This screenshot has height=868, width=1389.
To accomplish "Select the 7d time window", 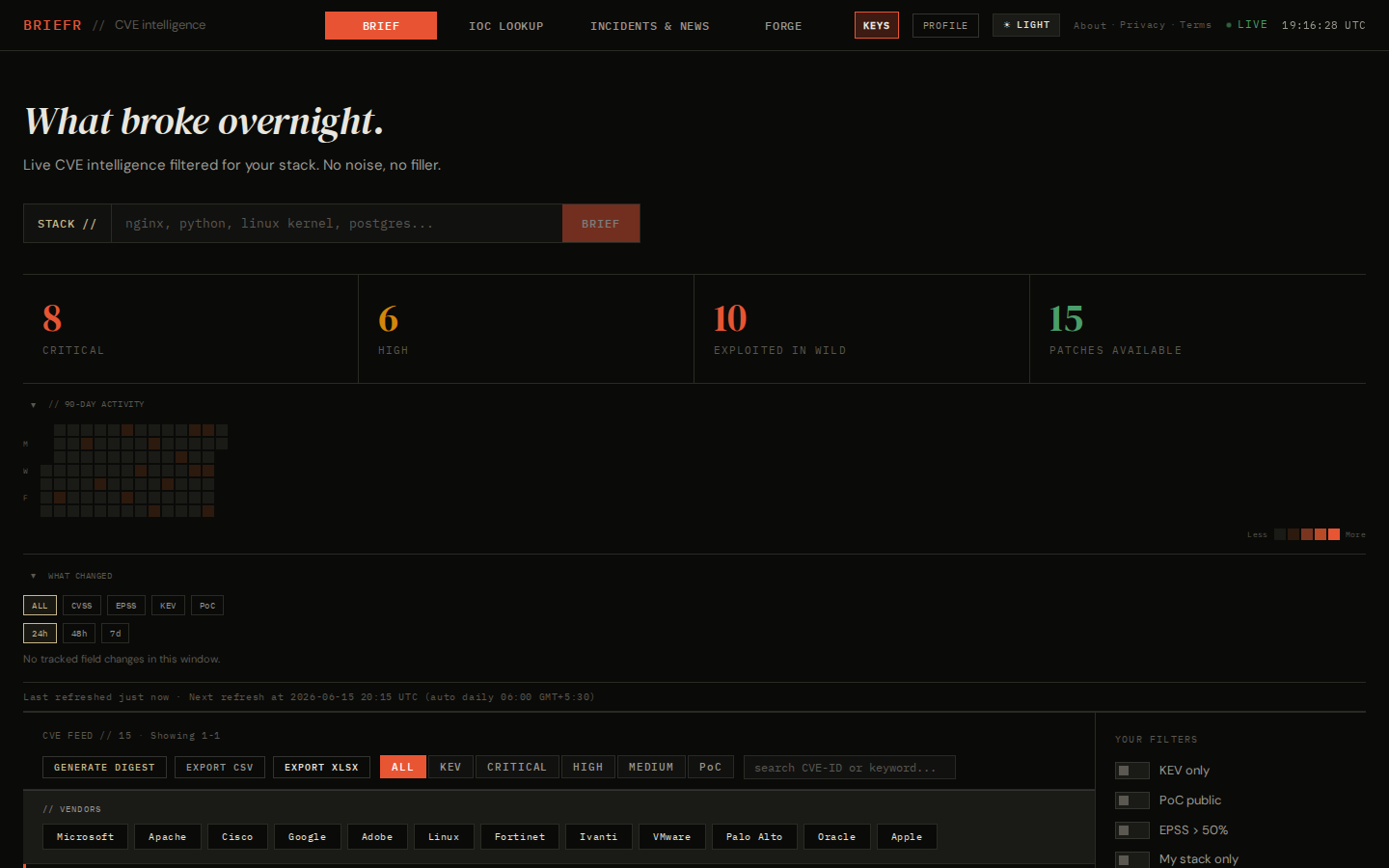I will (115, 634).
